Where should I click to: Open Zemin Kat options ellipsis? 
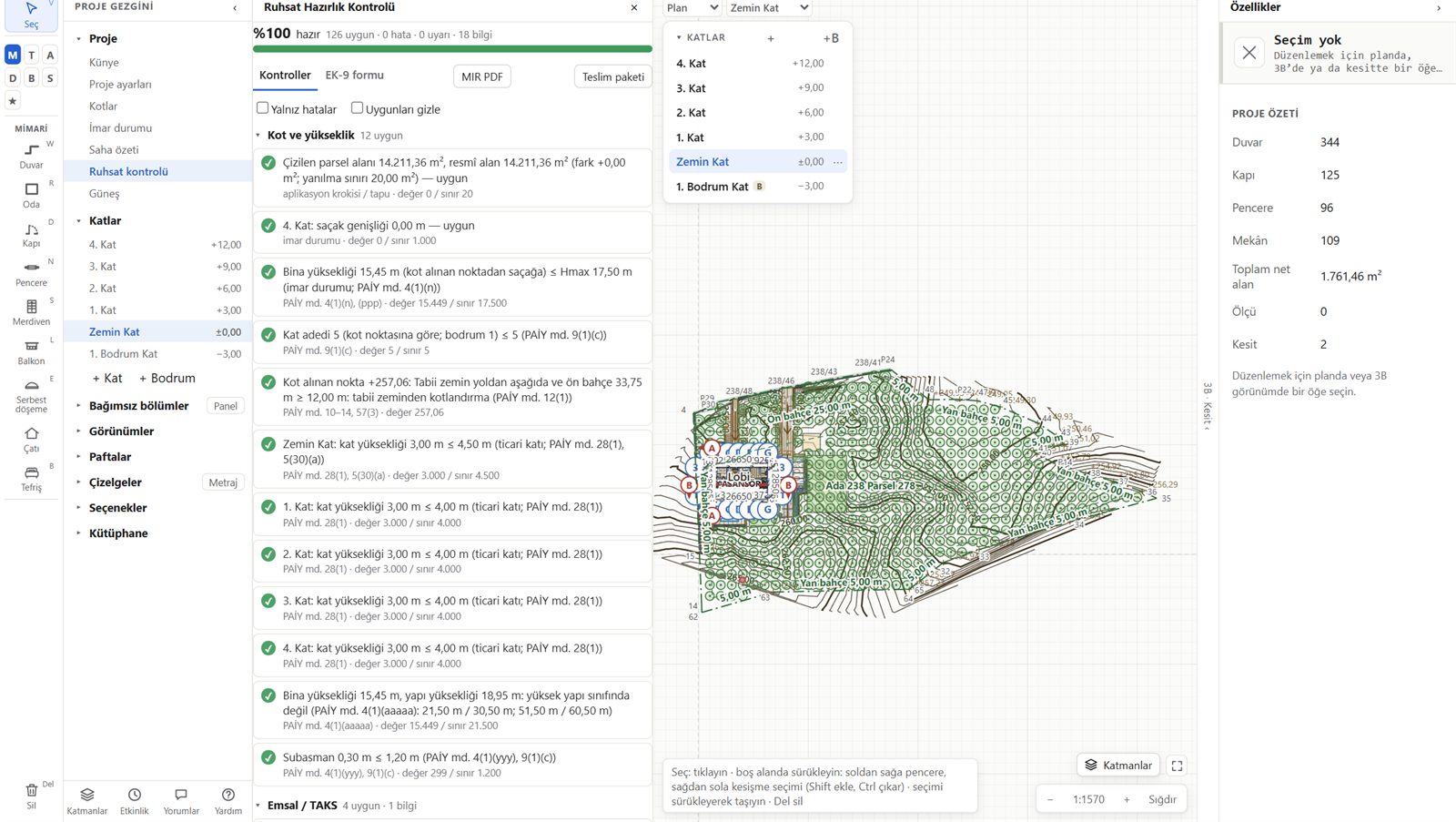pyautogui.click(x=837, y=162)
